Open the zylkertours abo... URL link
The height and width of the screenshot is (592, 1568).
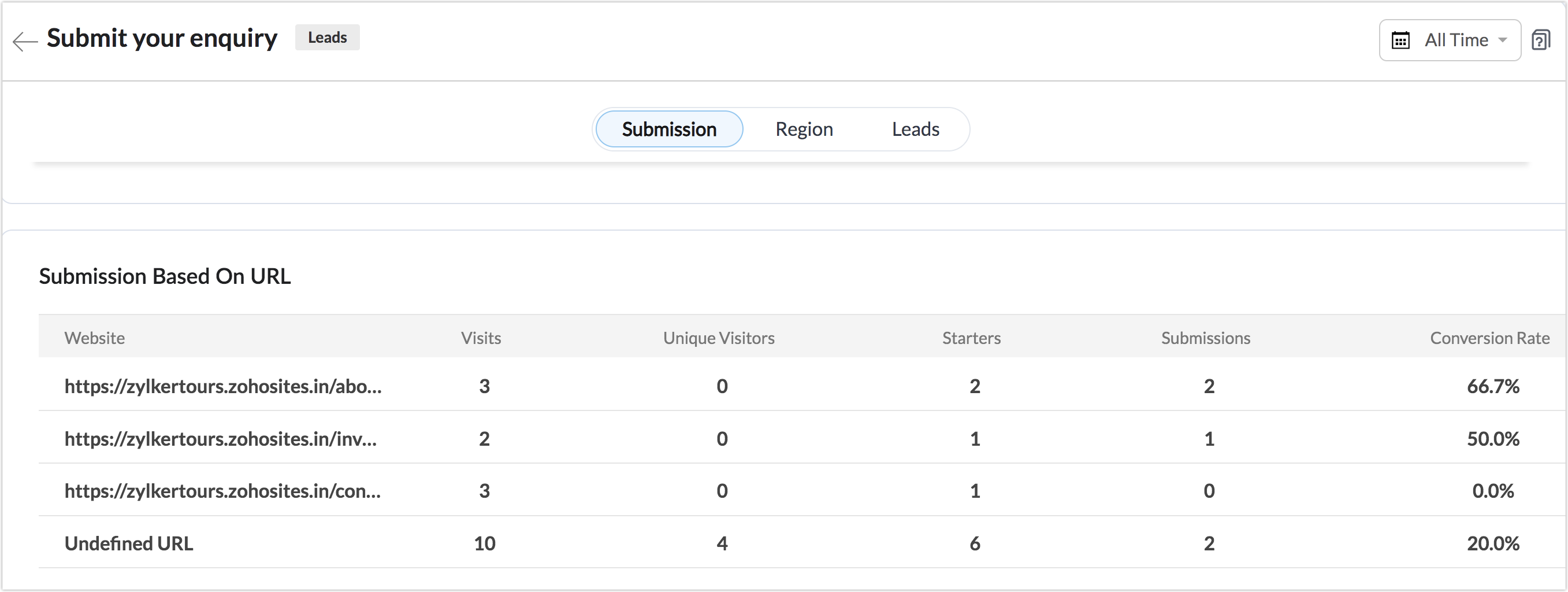click(x=223, y=386)
